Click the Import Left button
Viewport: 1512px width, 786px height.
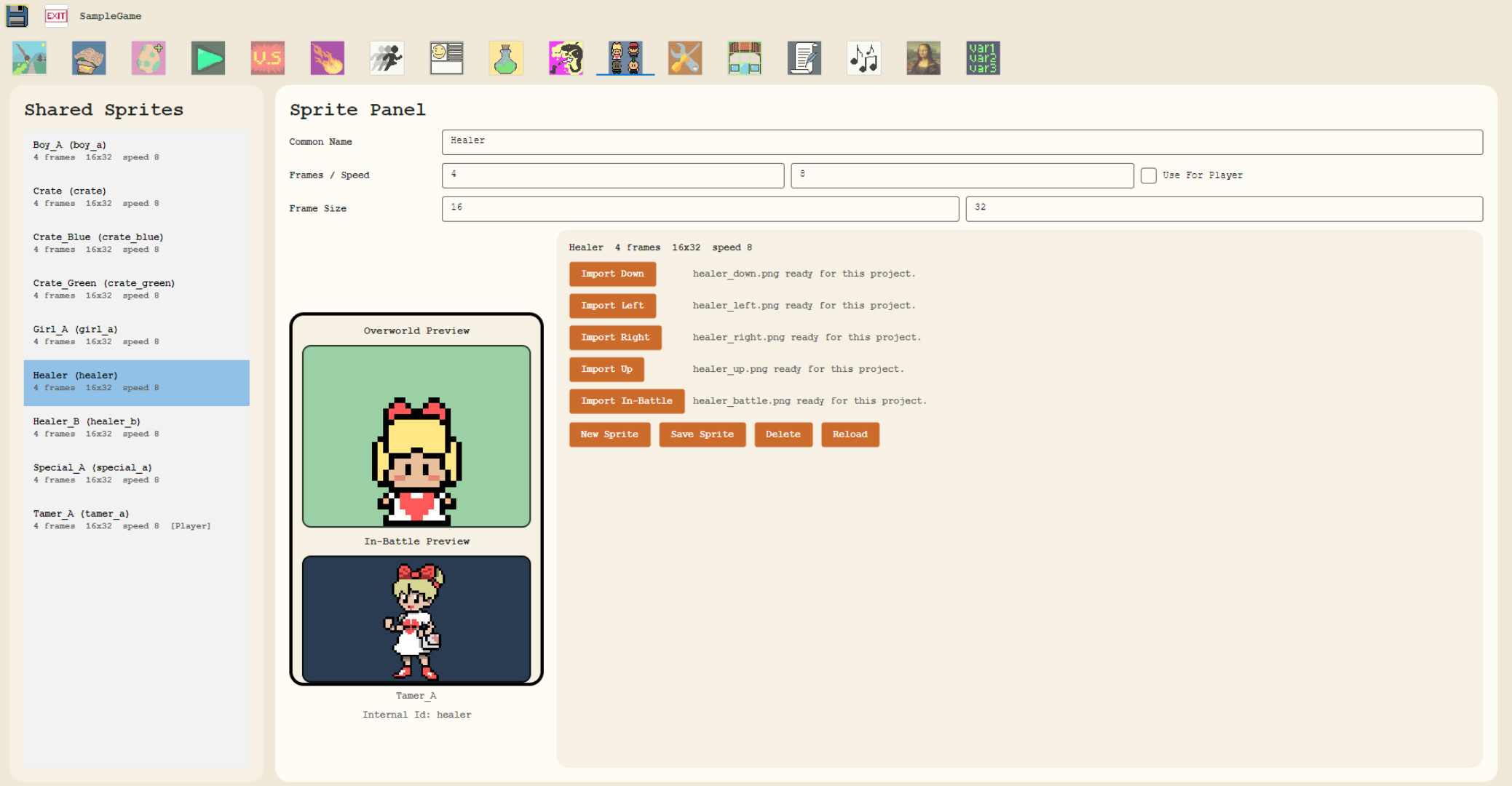(612, 306)
